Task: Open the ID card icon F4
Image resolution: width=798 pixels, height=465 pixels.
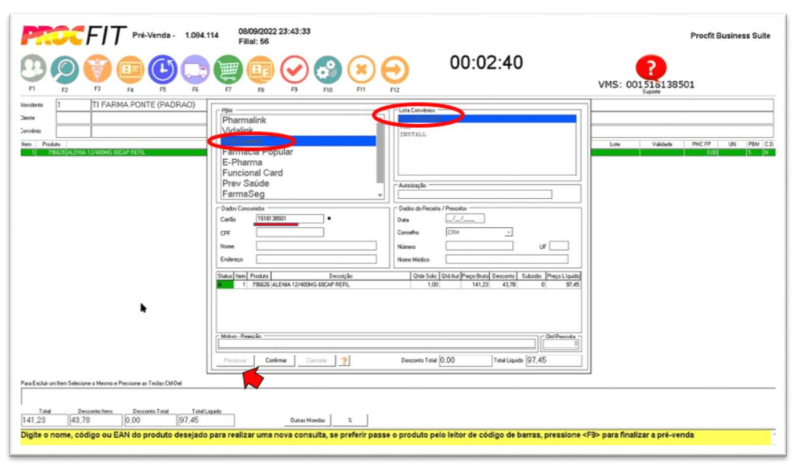Action: pos(130,69)
